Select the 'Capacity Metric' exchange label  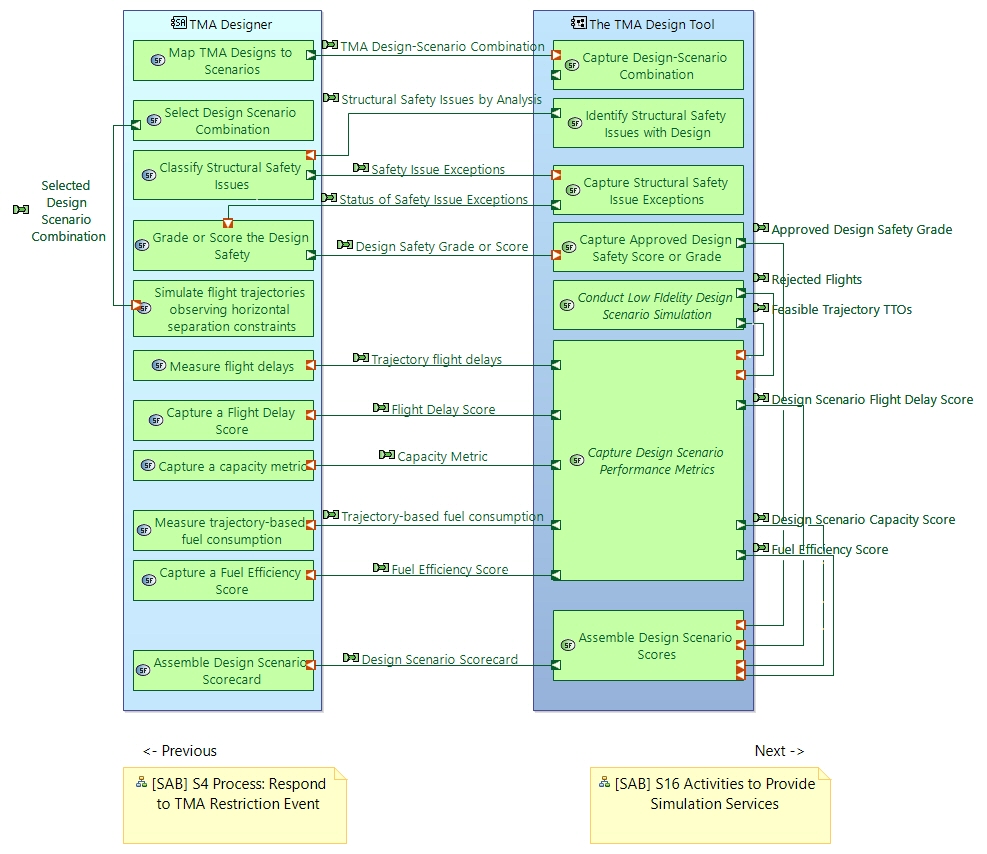click(x=442, y=456)
